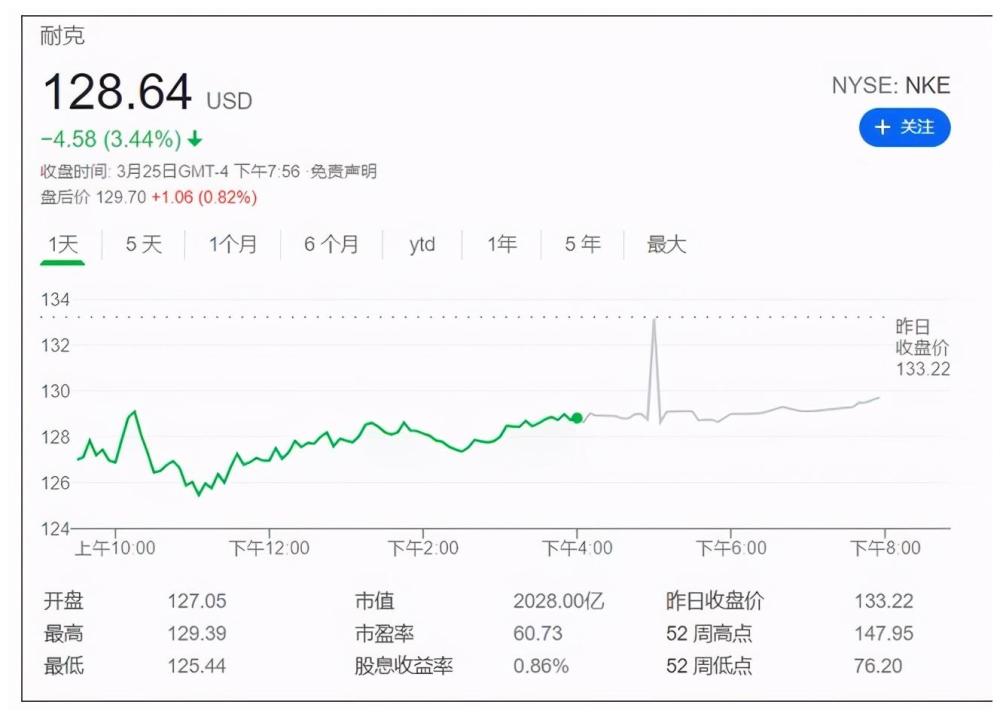Click the price change −4.58 (3.44%)
This screenshot has width=1000, height=717.
point(112,139)
